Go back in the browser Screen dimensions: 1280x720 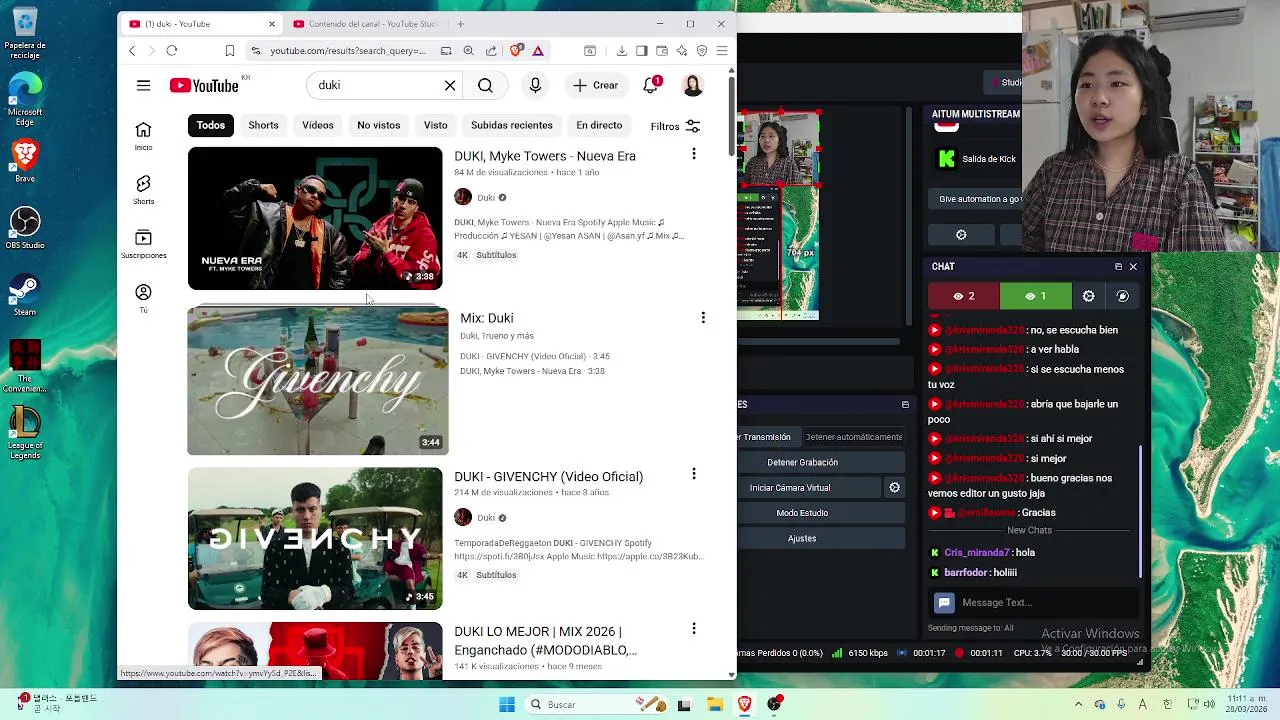tap(132, 51)
